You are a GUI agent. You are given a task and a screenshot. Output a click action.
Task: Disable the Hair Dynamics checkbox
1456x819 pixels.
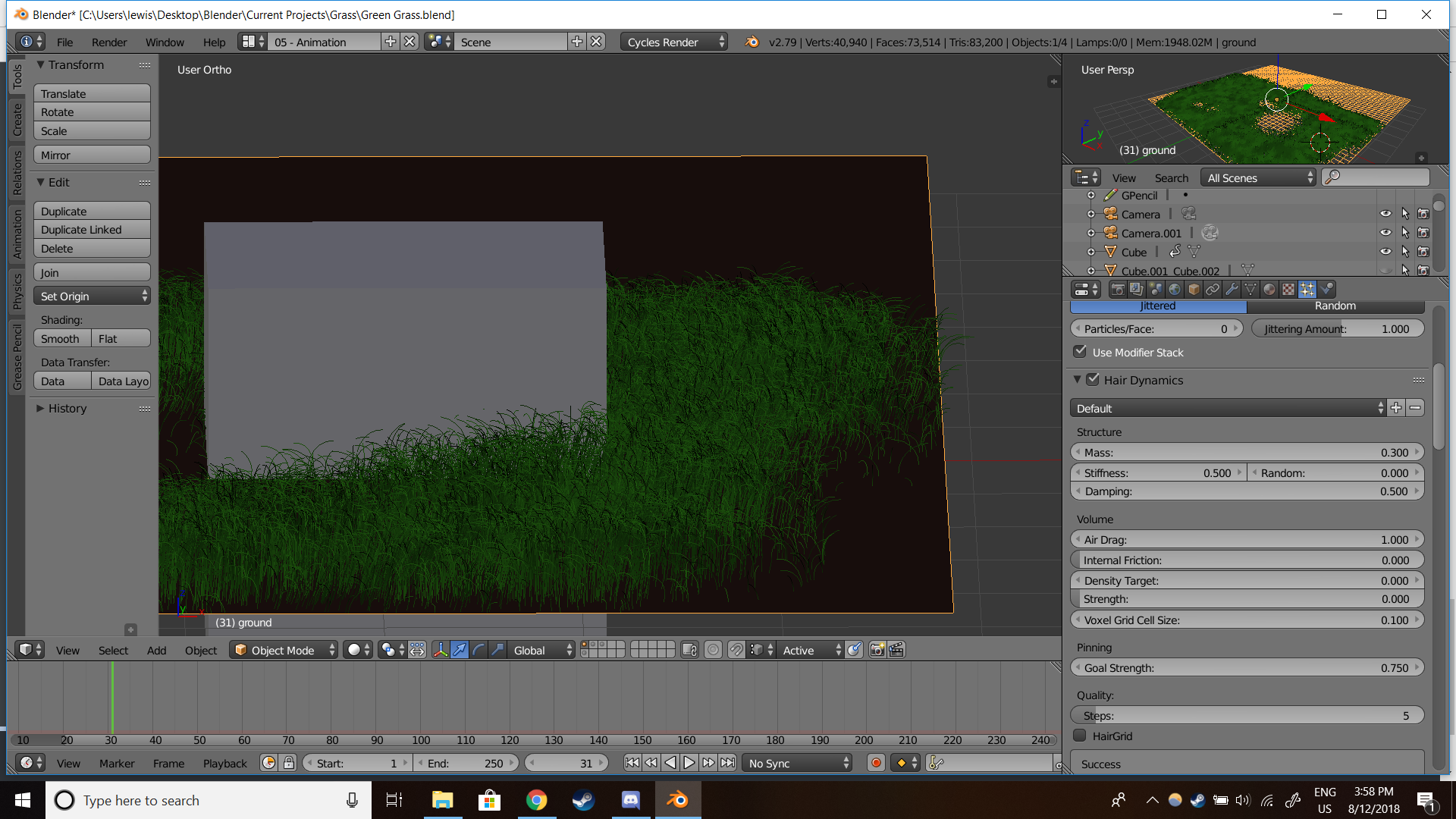1094,379
